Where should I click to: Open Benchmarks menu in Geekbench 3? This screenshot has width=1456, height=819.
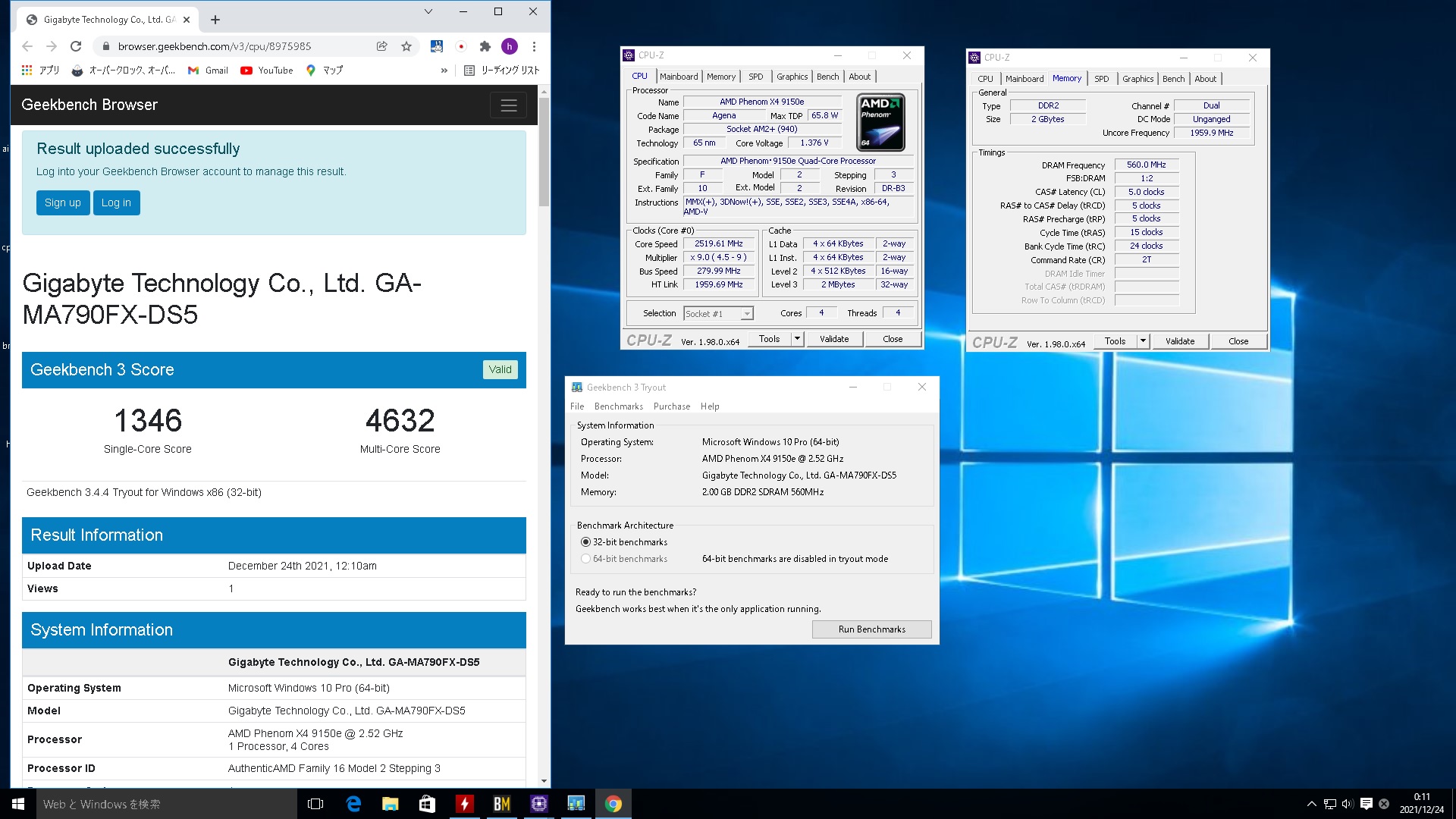click(x=619, y=406)
